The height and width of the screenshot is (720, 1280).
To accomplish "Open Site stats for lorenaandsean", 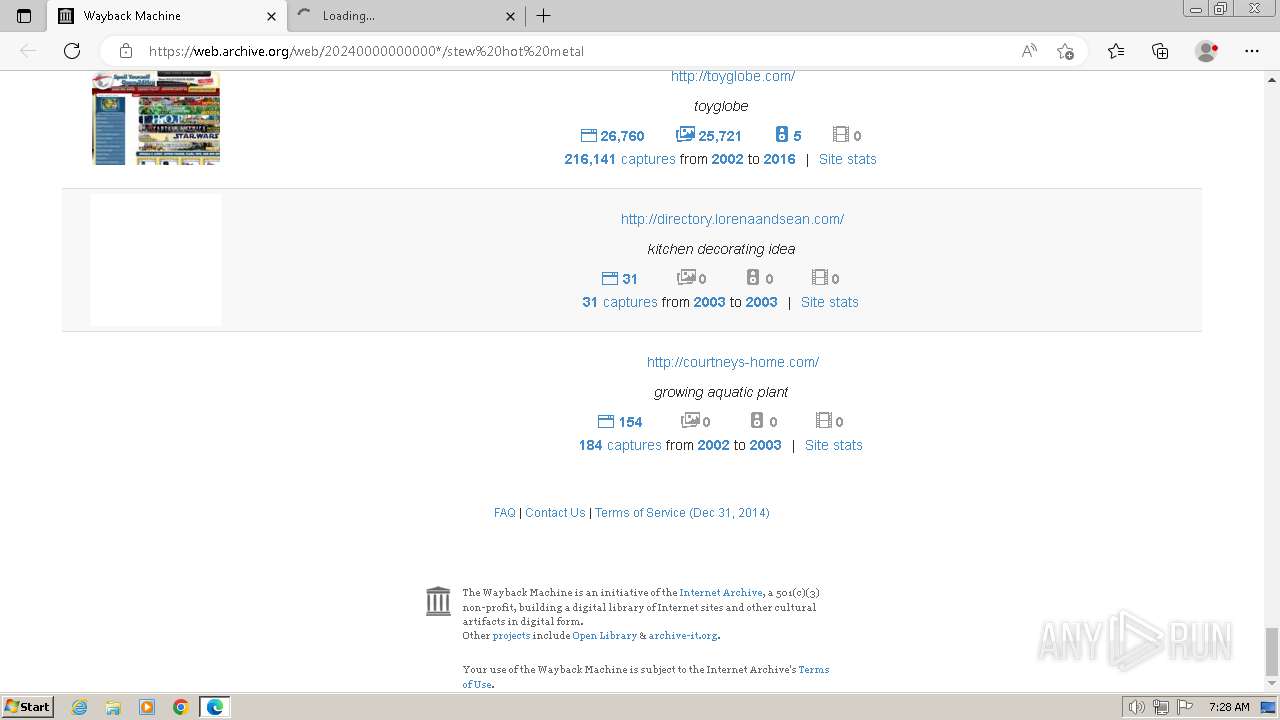I will coord(829,302).
